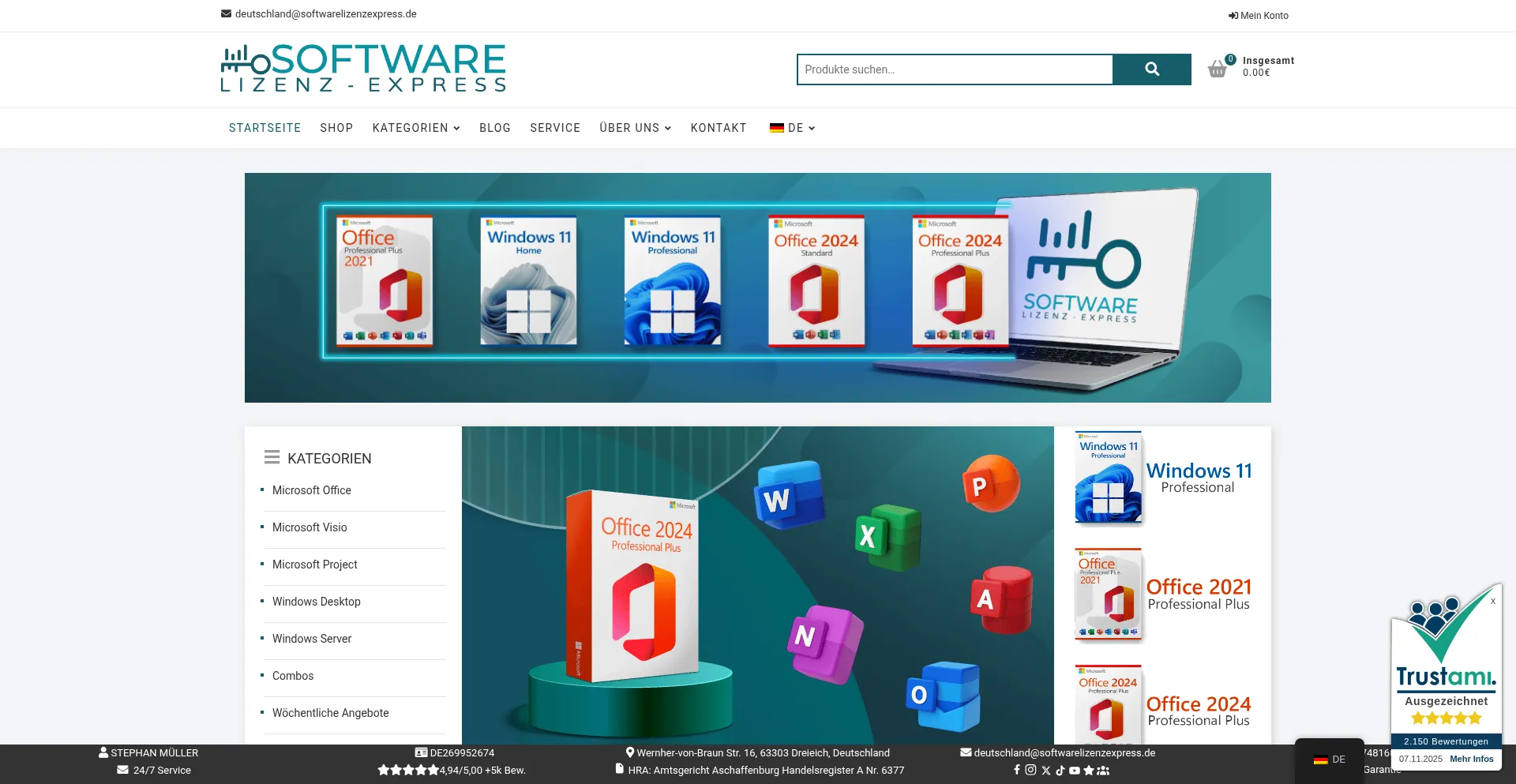Open the X (Twitter) icon in footer
This screenshot has height=784, width=1516.
1046,771
